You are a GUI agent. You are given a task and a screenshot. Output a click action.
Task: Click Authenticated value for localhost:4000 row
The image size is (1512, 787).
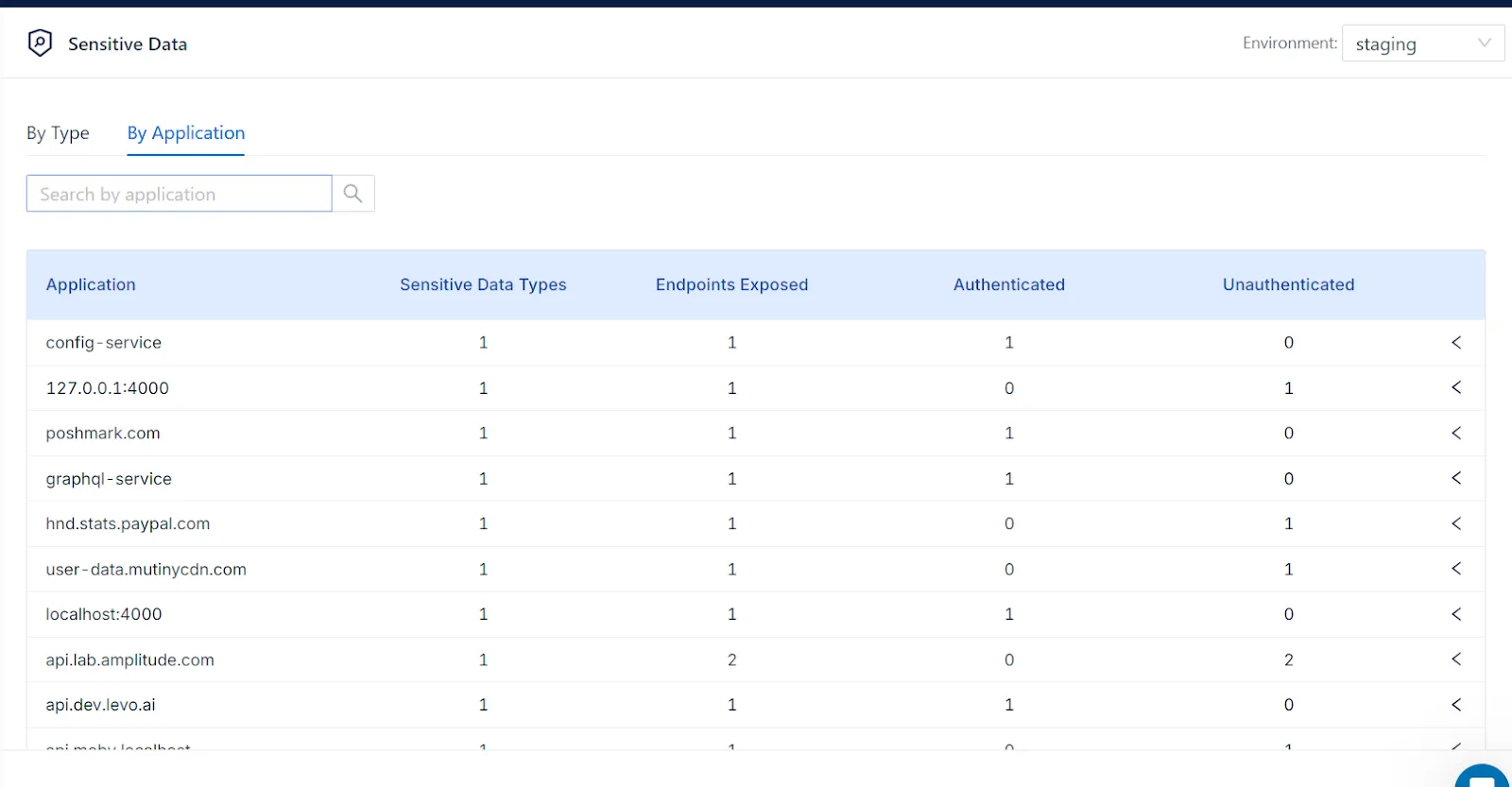point(1008,615)
